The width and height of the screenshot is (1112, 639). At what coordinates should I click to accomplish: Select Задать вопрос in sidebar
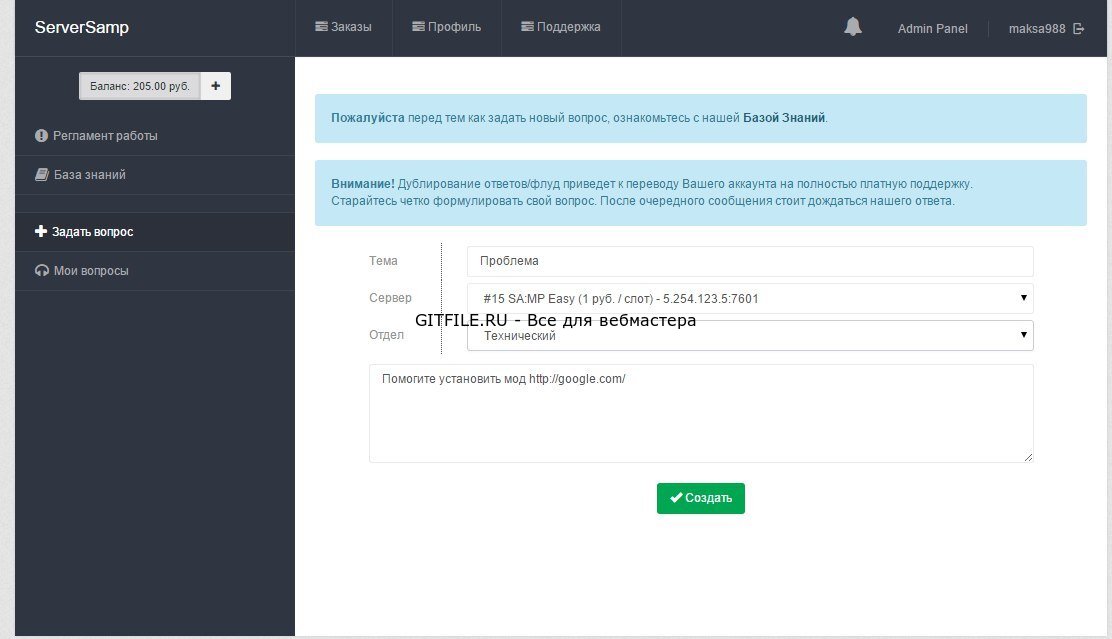coord(155,232)
